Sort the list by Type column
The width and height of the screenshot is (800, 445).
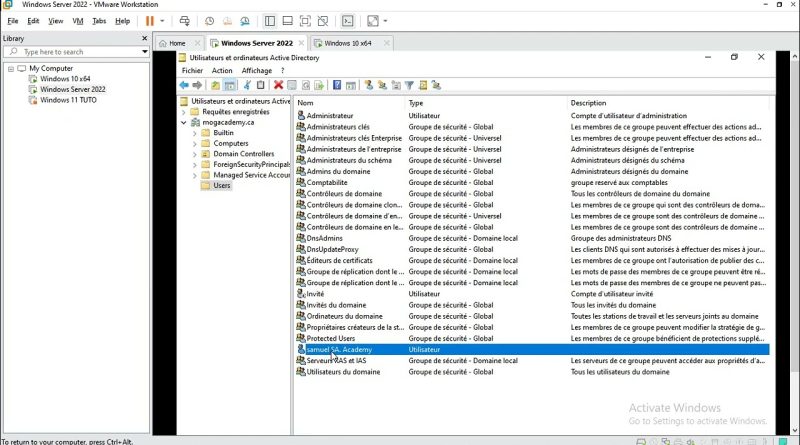[x=486, y=103]
